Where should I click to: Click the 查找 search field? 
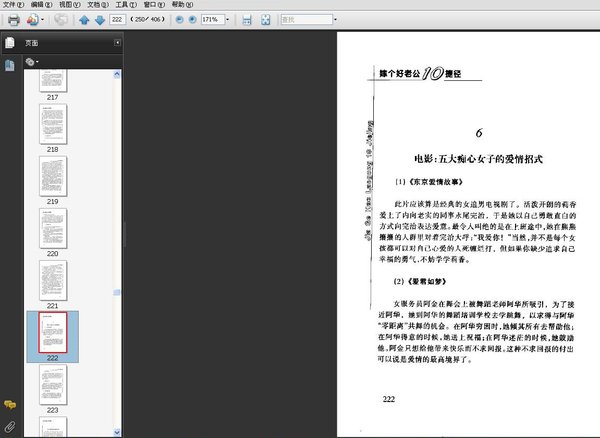pyautogui.click(x=307, y=19)
